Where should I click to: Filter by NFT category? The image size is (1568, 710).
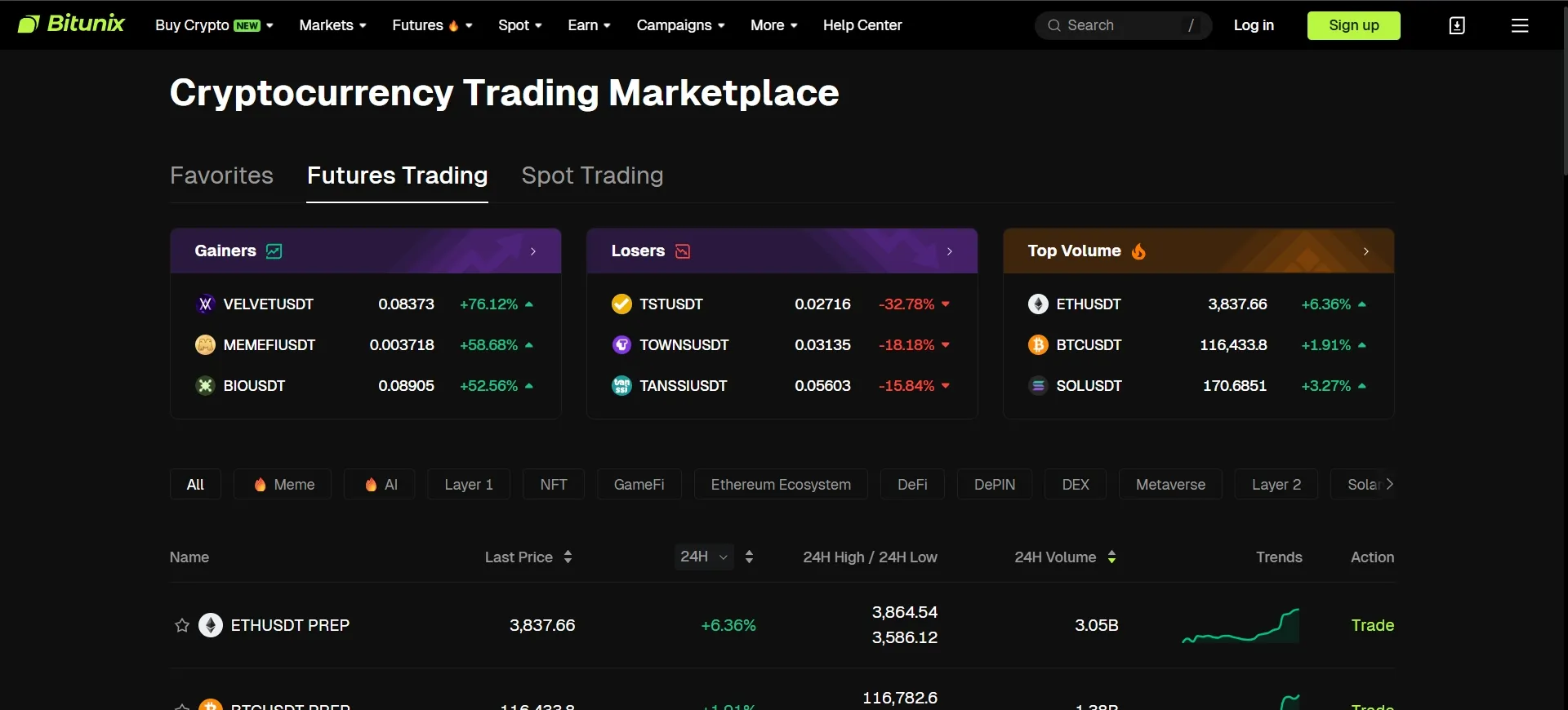click(554, 485)
